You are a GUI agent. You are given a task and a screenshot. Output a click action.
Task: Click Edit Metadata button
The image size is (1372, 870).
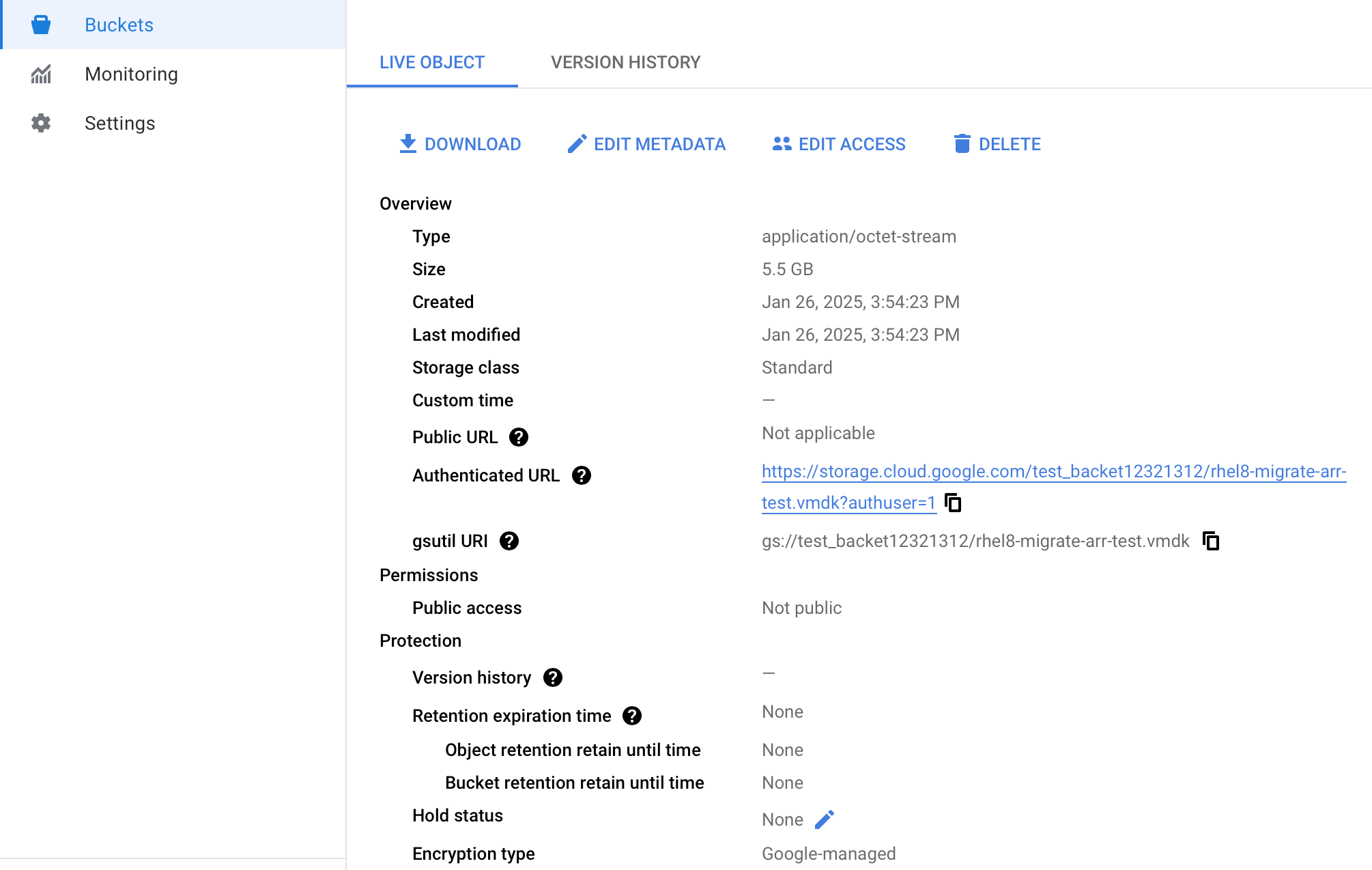tap(646, 144)
